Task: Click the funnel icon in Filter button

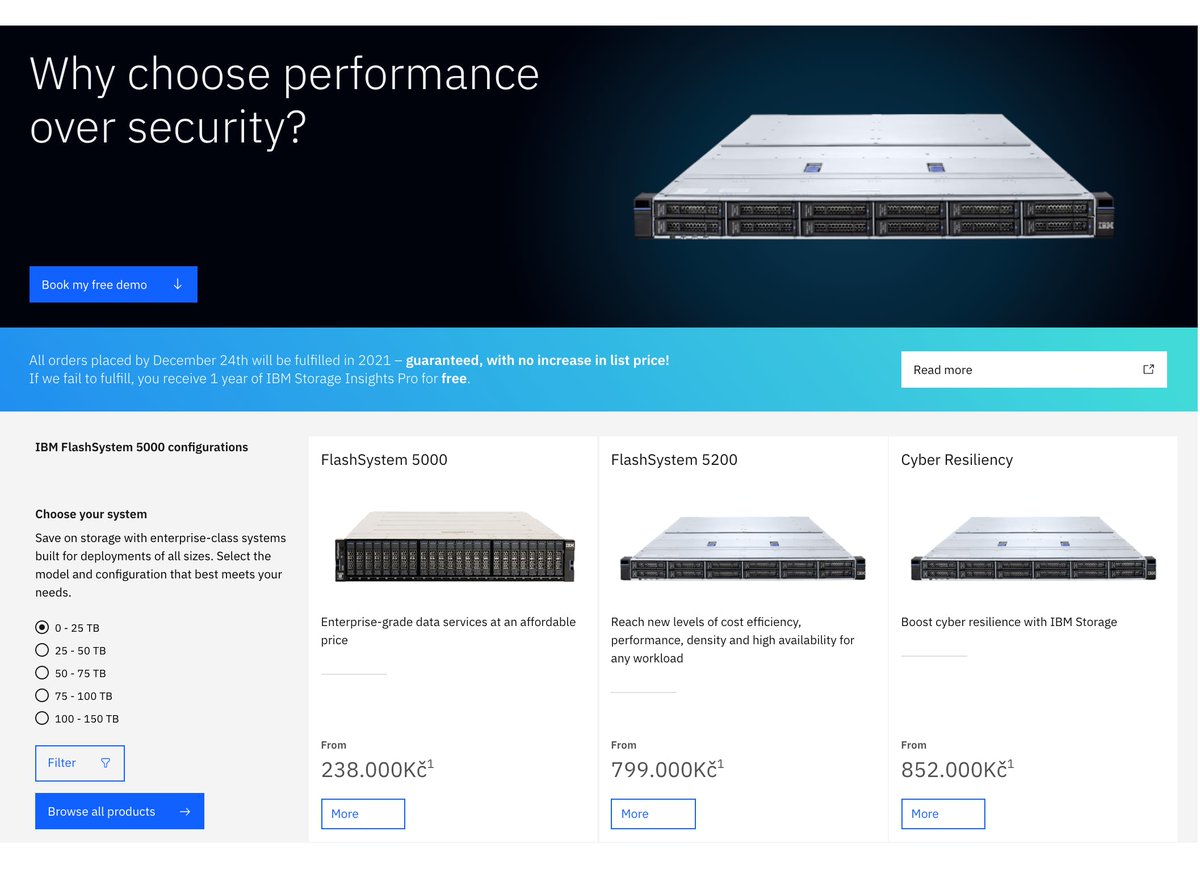Action: click(x=106, y=763)
